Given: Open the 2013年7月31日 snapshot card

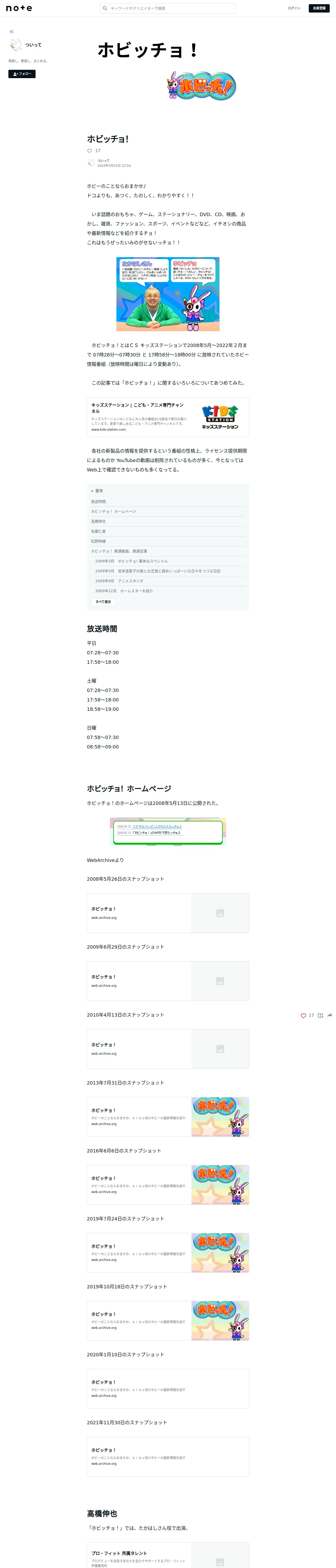Looking at the screenshot, I should pyautogui.click(x=168, y=1117).
